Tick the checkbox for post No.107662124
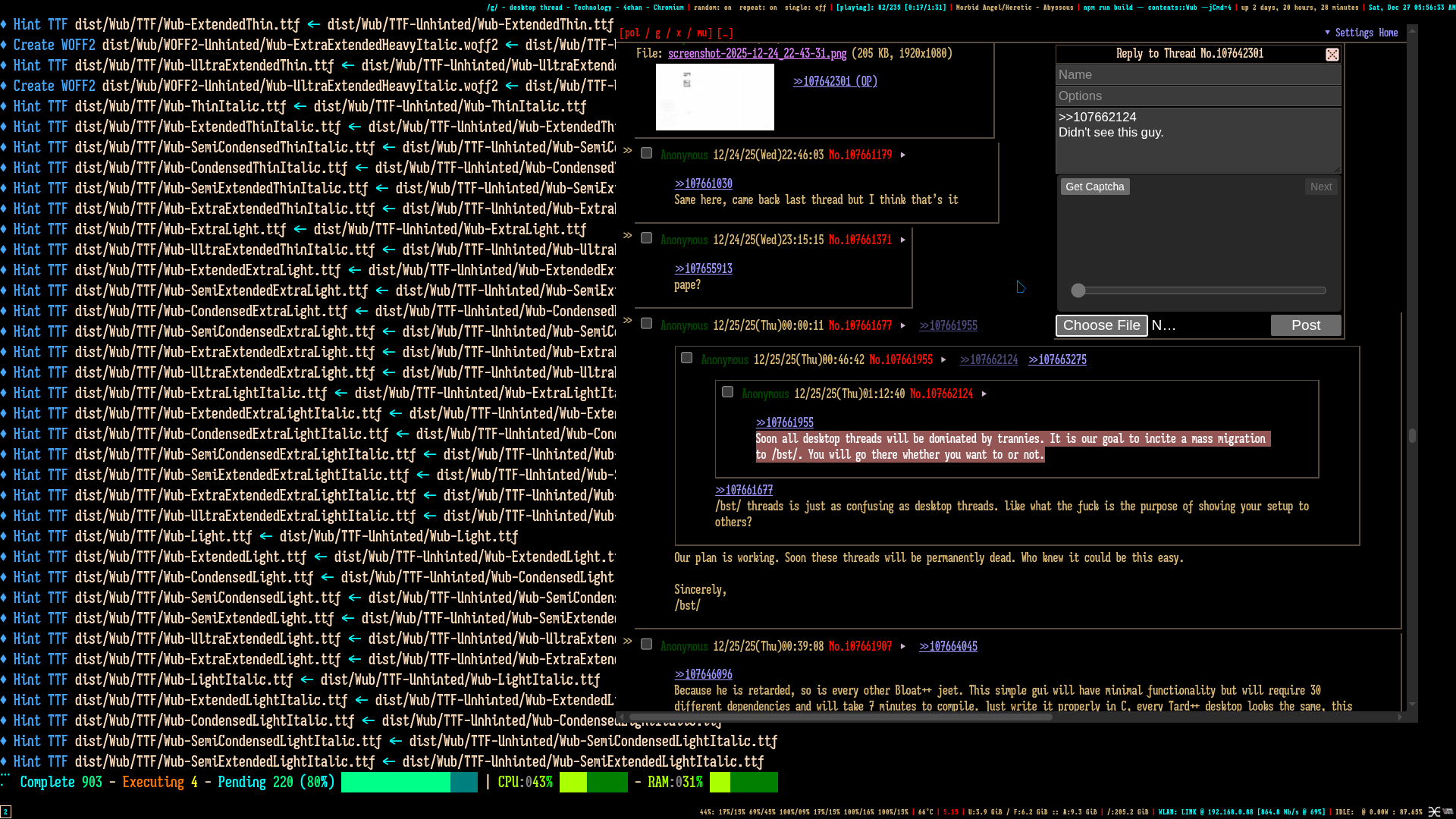The image size is (1456, 819). pyautogui.click(x=727, y=392)
